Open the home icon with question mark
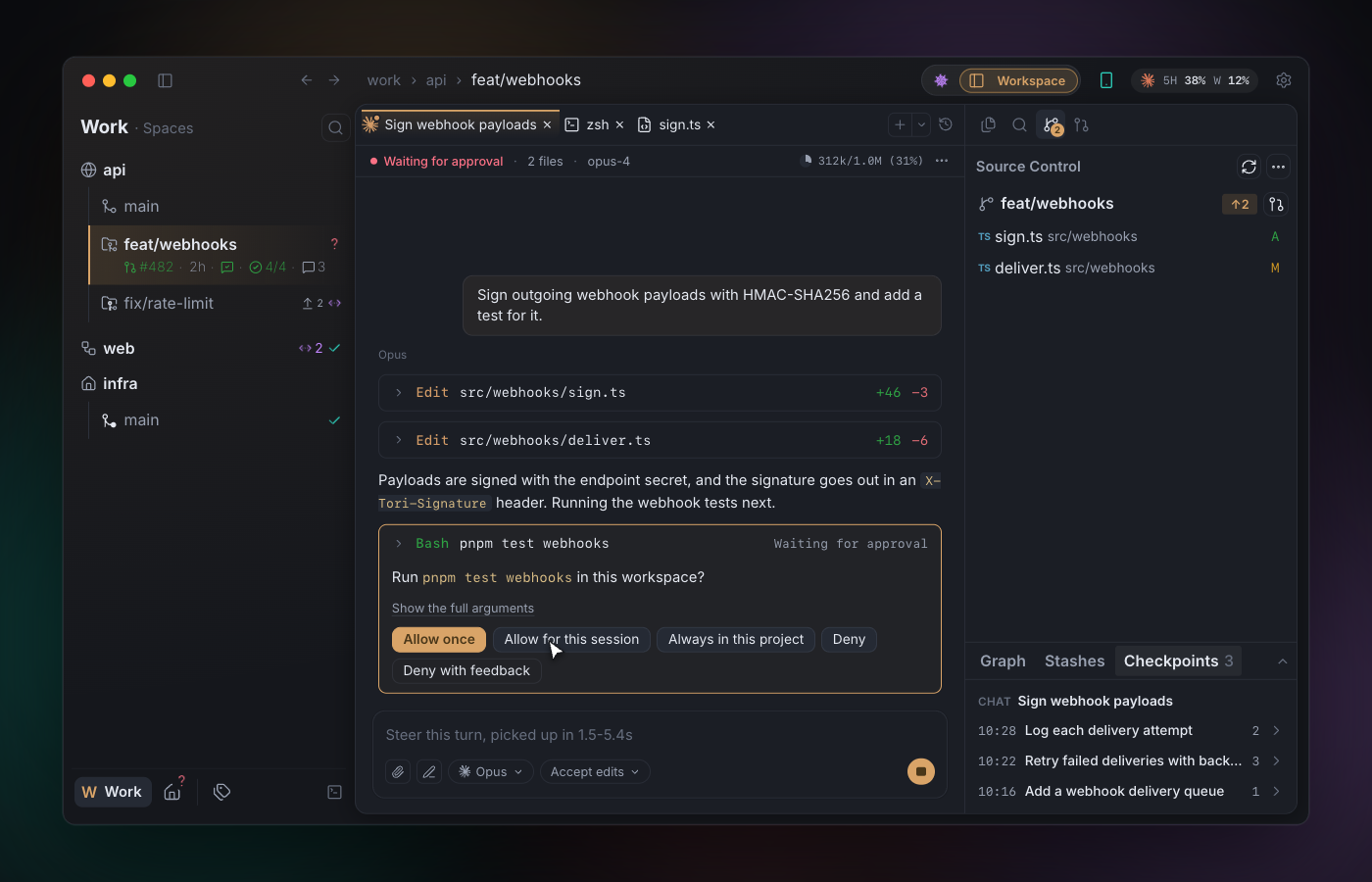 coord(172,791)
